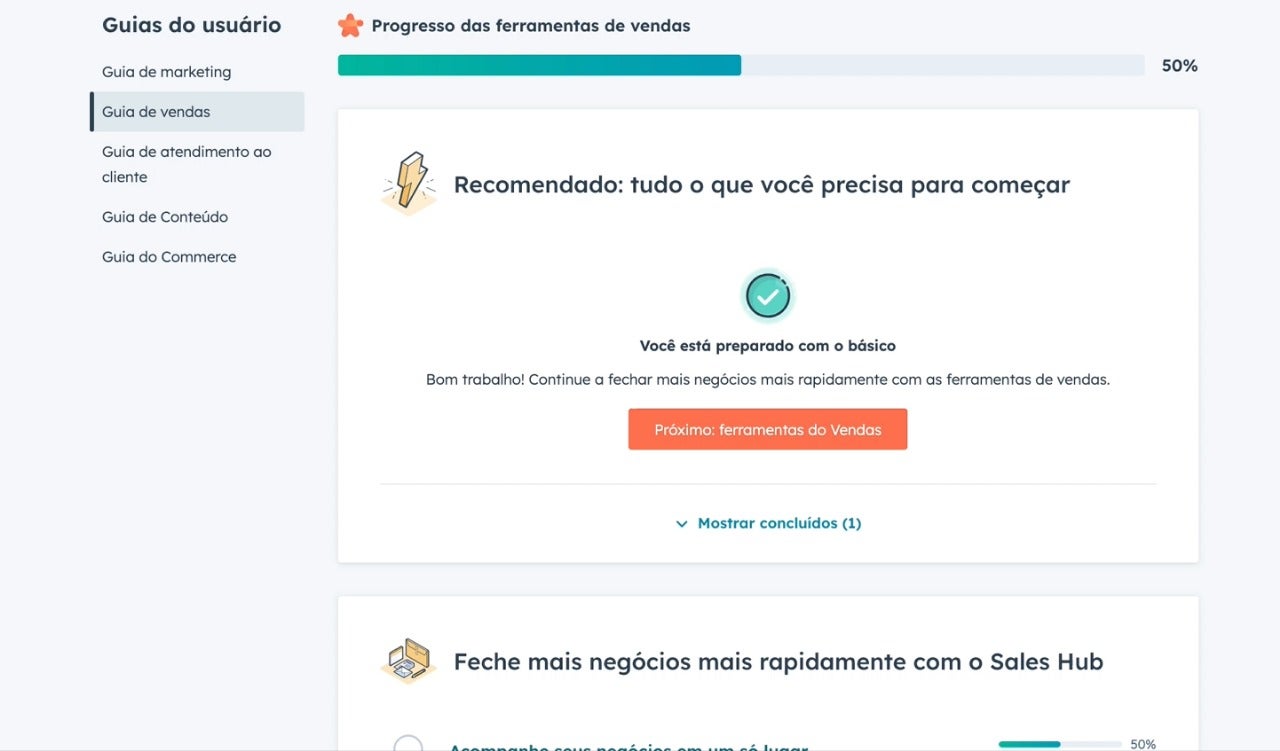The height and width of the screenshot is (751, 1280).
Task: Select the empty circle for the first Sales Hub task
Action: 408,744
